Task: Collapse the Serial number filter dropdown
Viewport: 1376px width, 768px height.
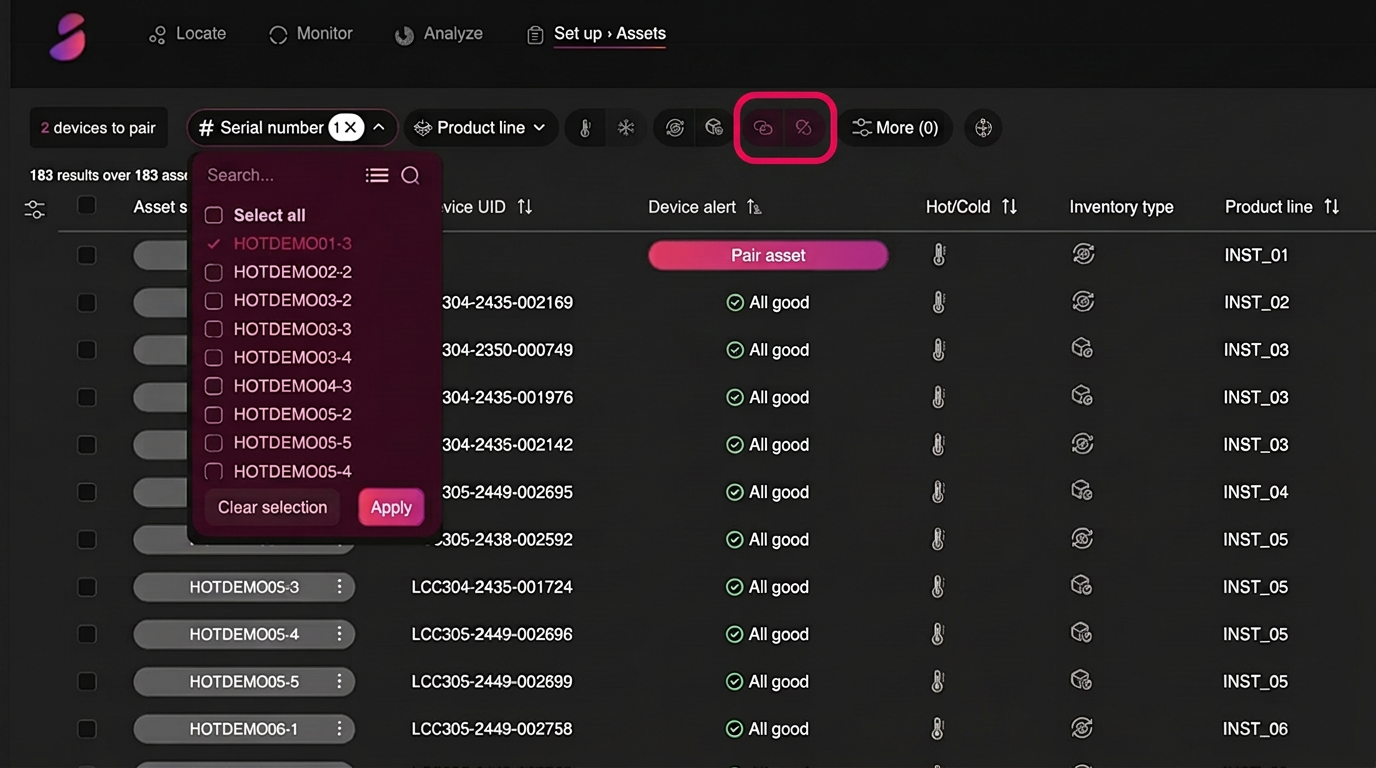Action: [379, 128]
